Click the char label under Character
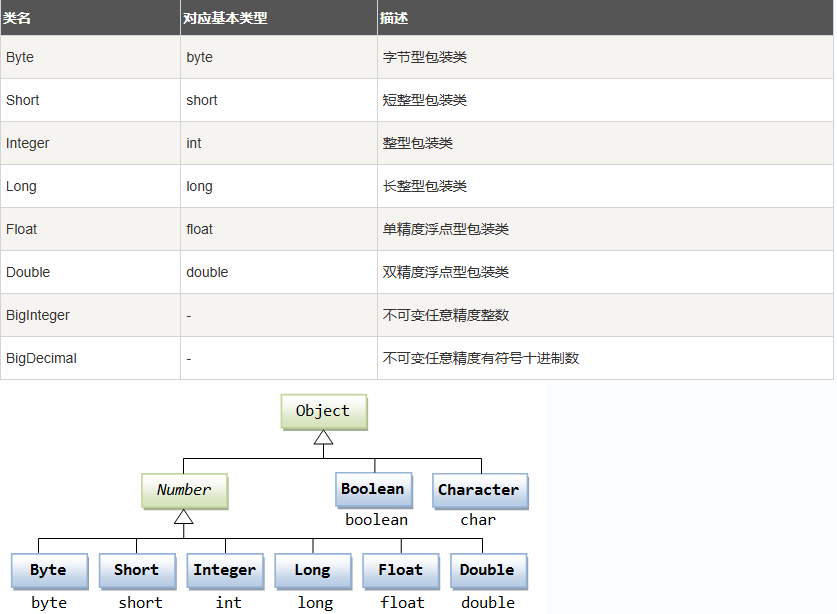 click(478, 519)
